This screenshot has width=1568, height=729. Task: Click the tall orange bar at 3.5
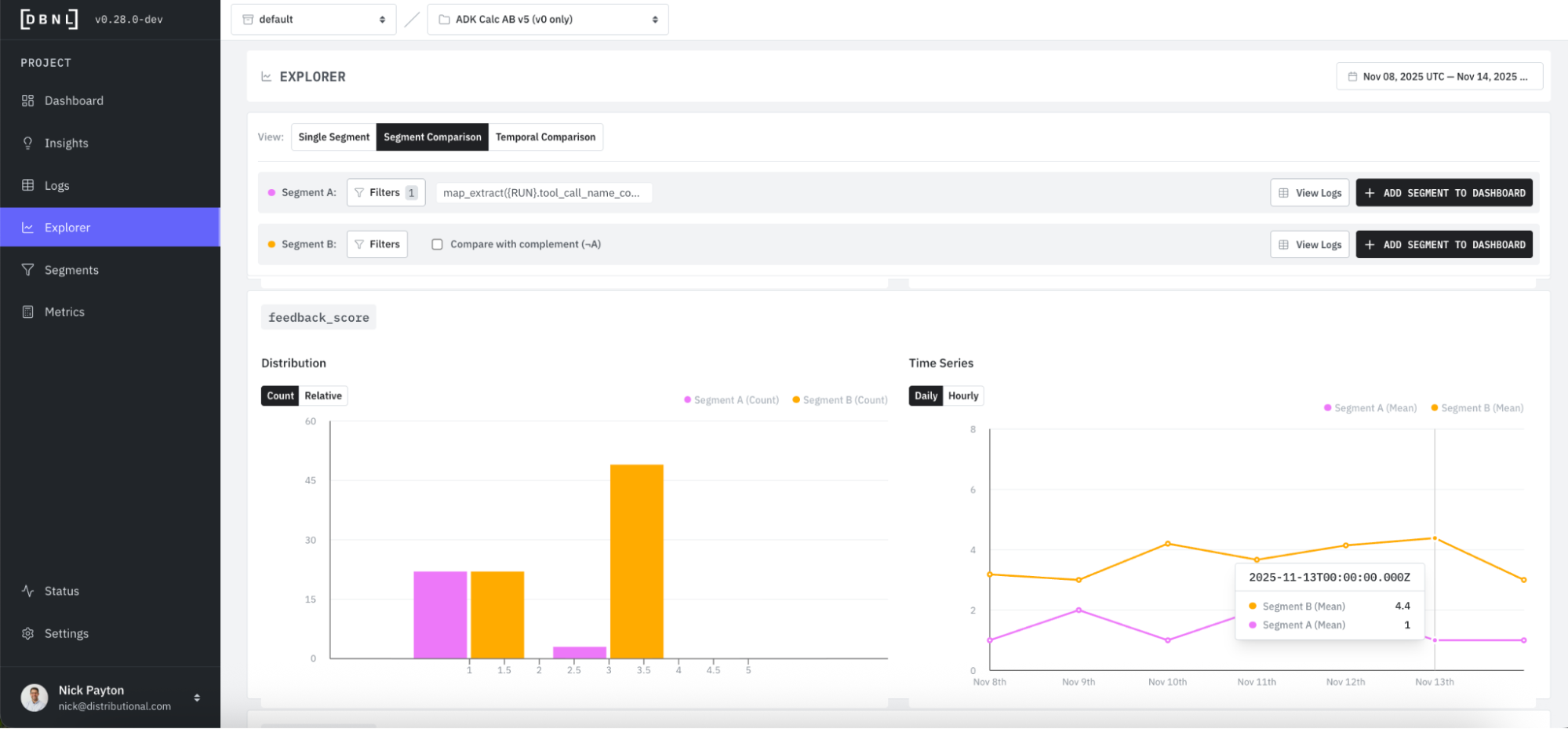pyautogui.click(x=637, y=561)
